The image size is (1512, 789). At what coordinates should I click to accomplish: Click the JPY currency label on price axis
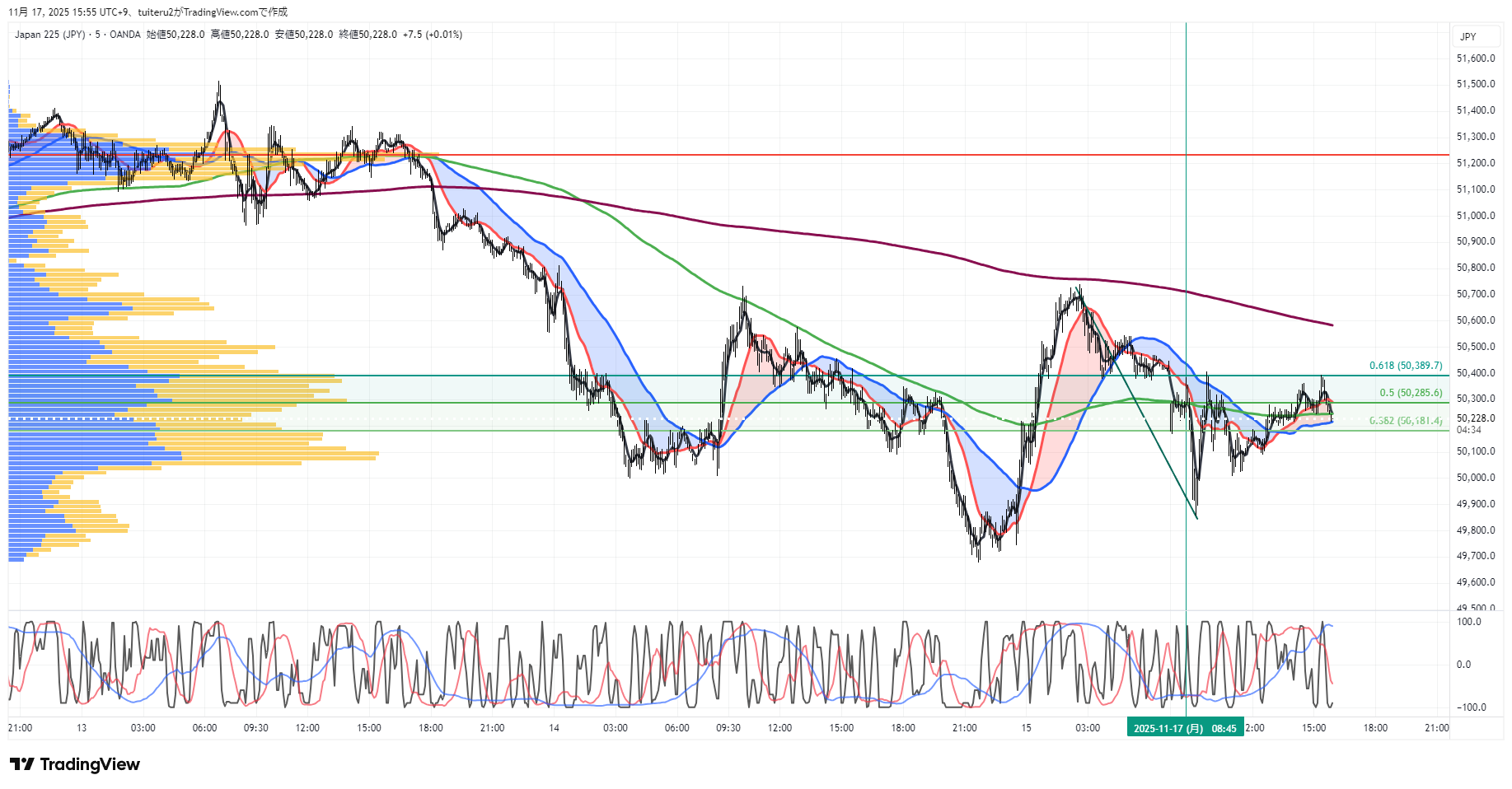click(1468, 37)
